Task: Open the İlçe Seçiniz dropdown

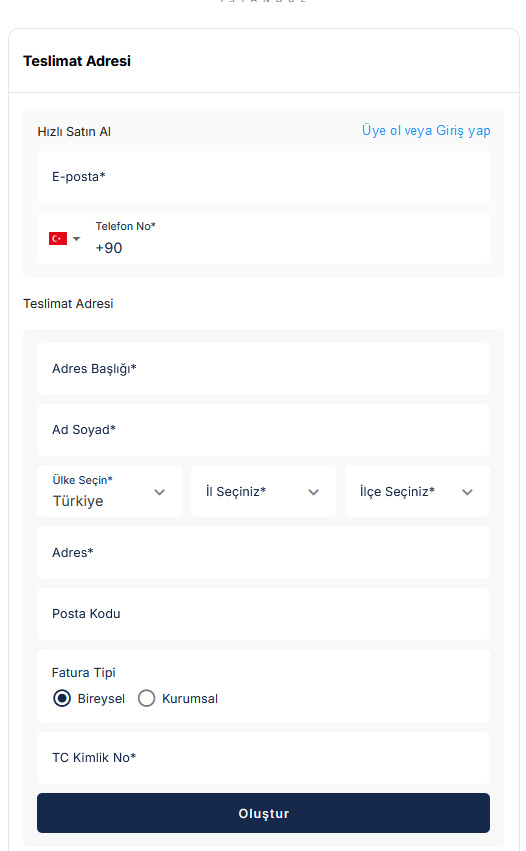Action: 417,491
